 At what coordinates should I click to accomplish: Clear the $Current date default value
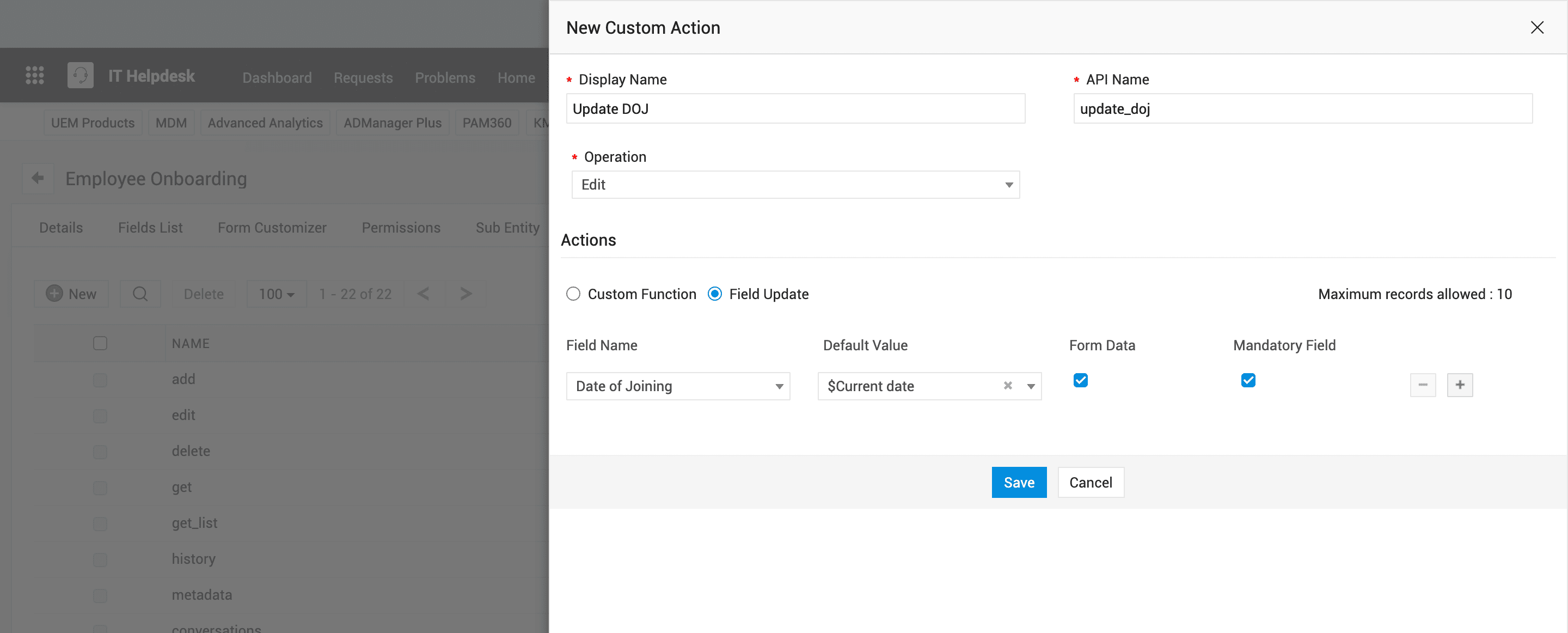pyautogui.click(x=1007, y=386)
